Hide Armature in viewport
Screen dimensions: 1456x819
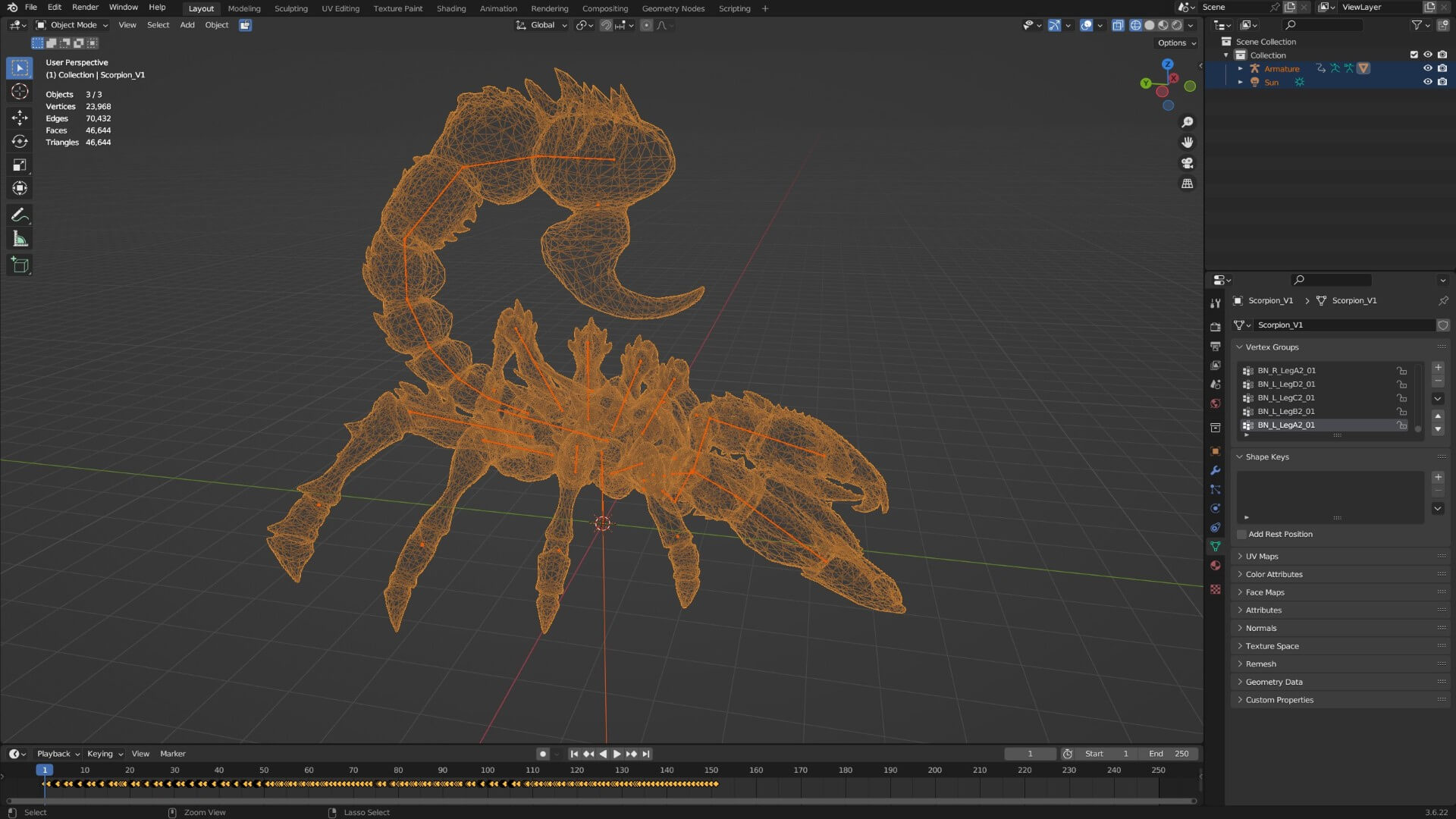pos(1427,69)
